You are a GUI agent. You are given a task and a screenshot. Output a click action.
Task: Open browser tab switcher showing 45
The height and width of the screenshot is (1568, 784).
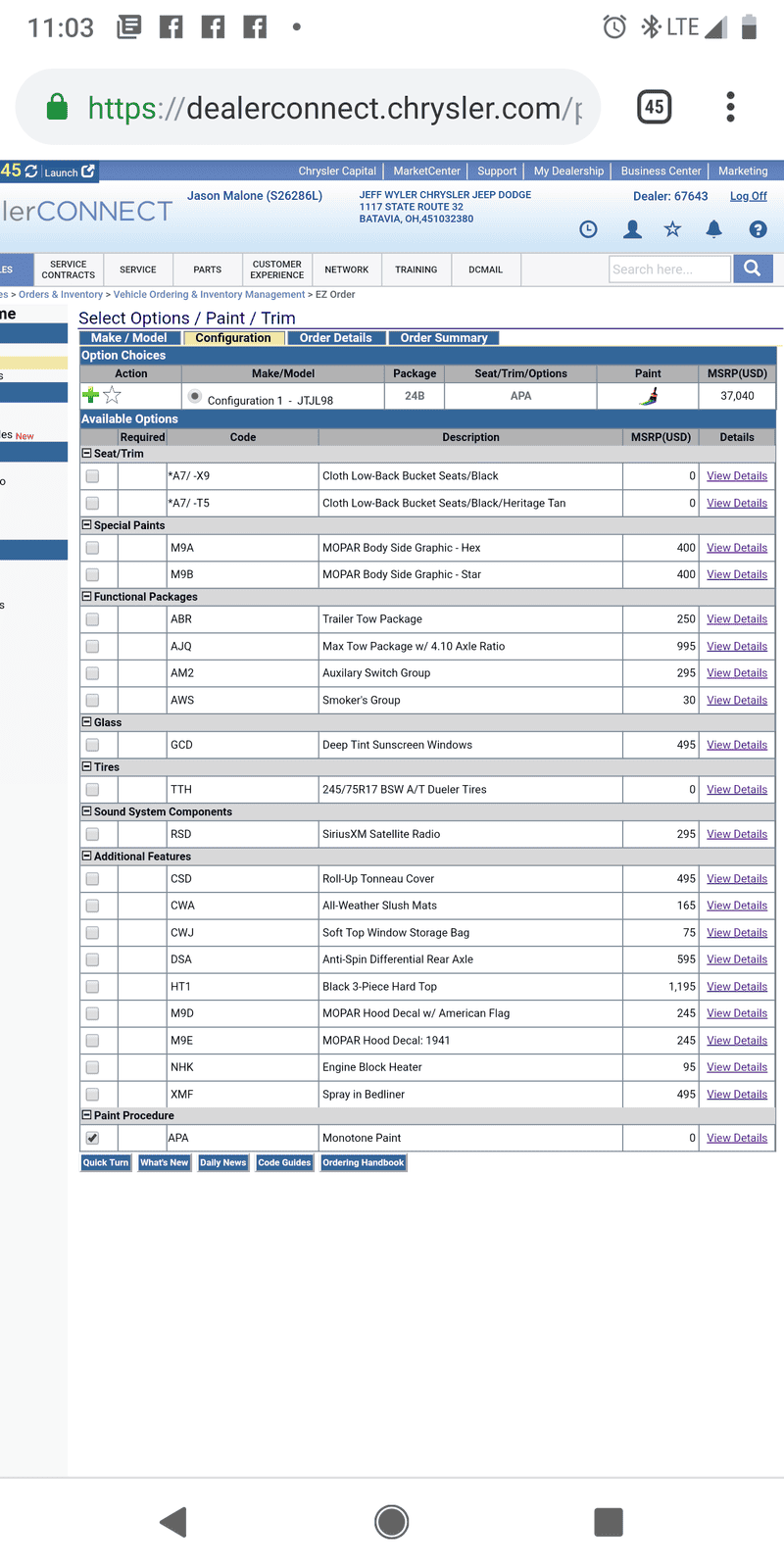click(655, 107)
